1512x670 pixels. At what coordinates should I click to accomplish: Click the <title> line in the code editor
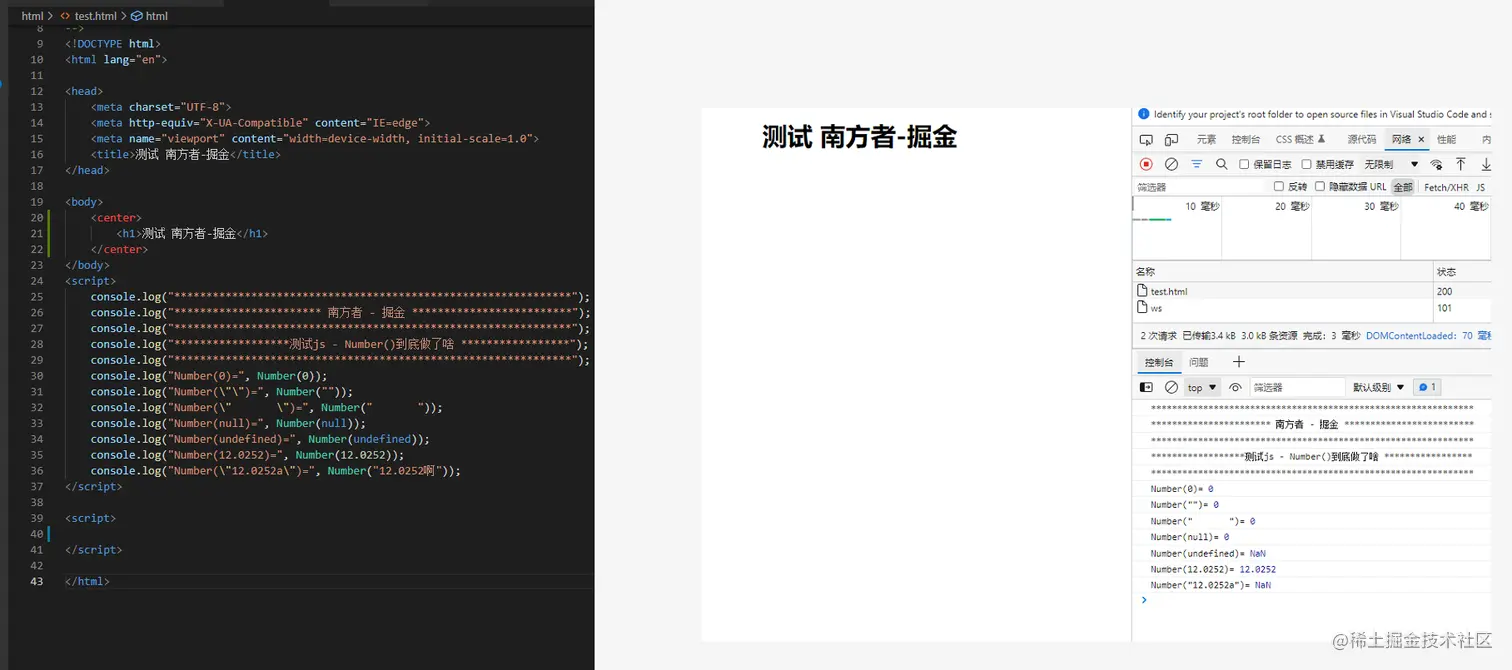185,154
